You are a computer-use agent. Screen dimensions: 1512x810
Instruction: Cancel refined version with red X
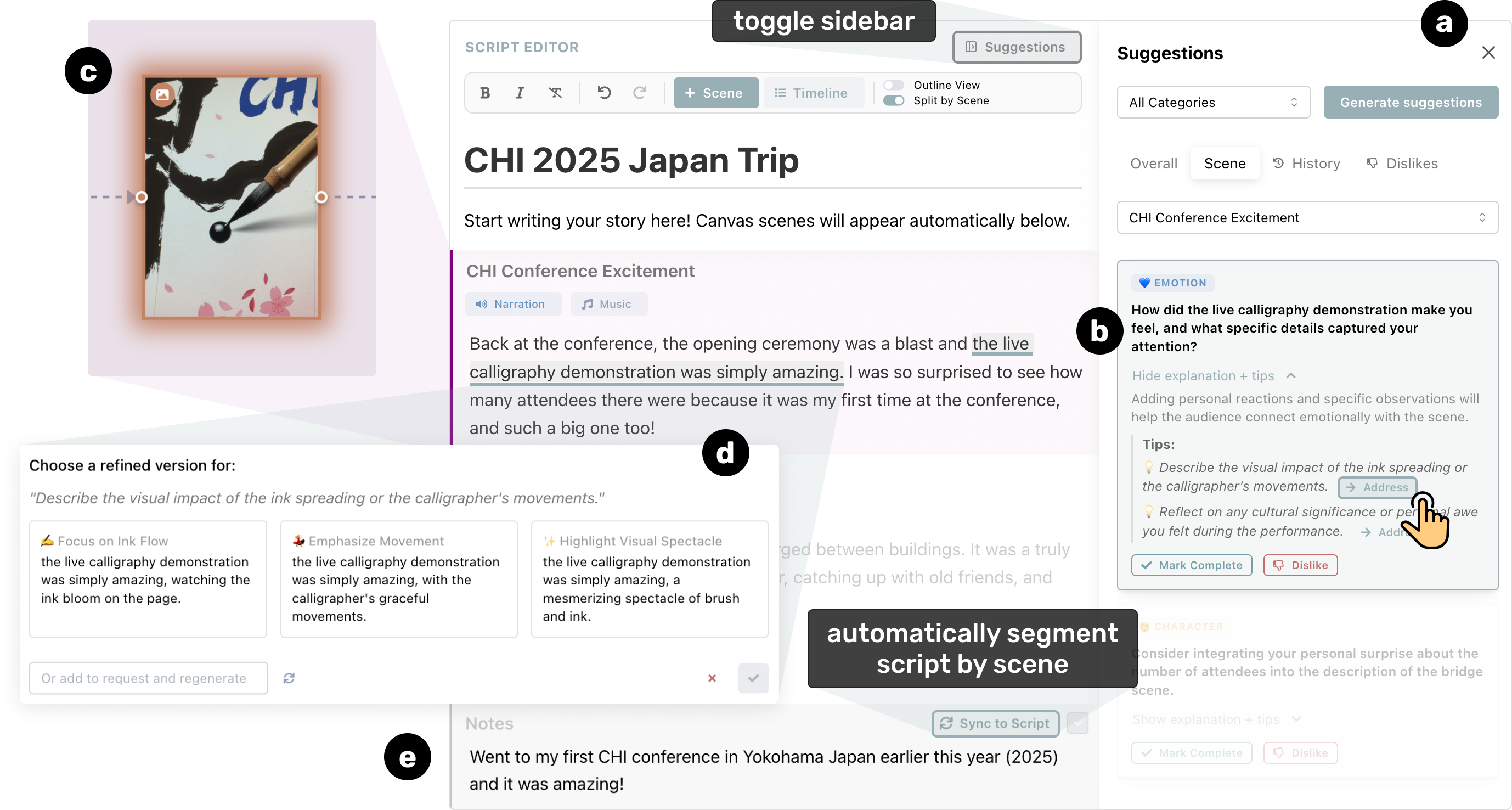pyautogui.click(x=712, y=678)
